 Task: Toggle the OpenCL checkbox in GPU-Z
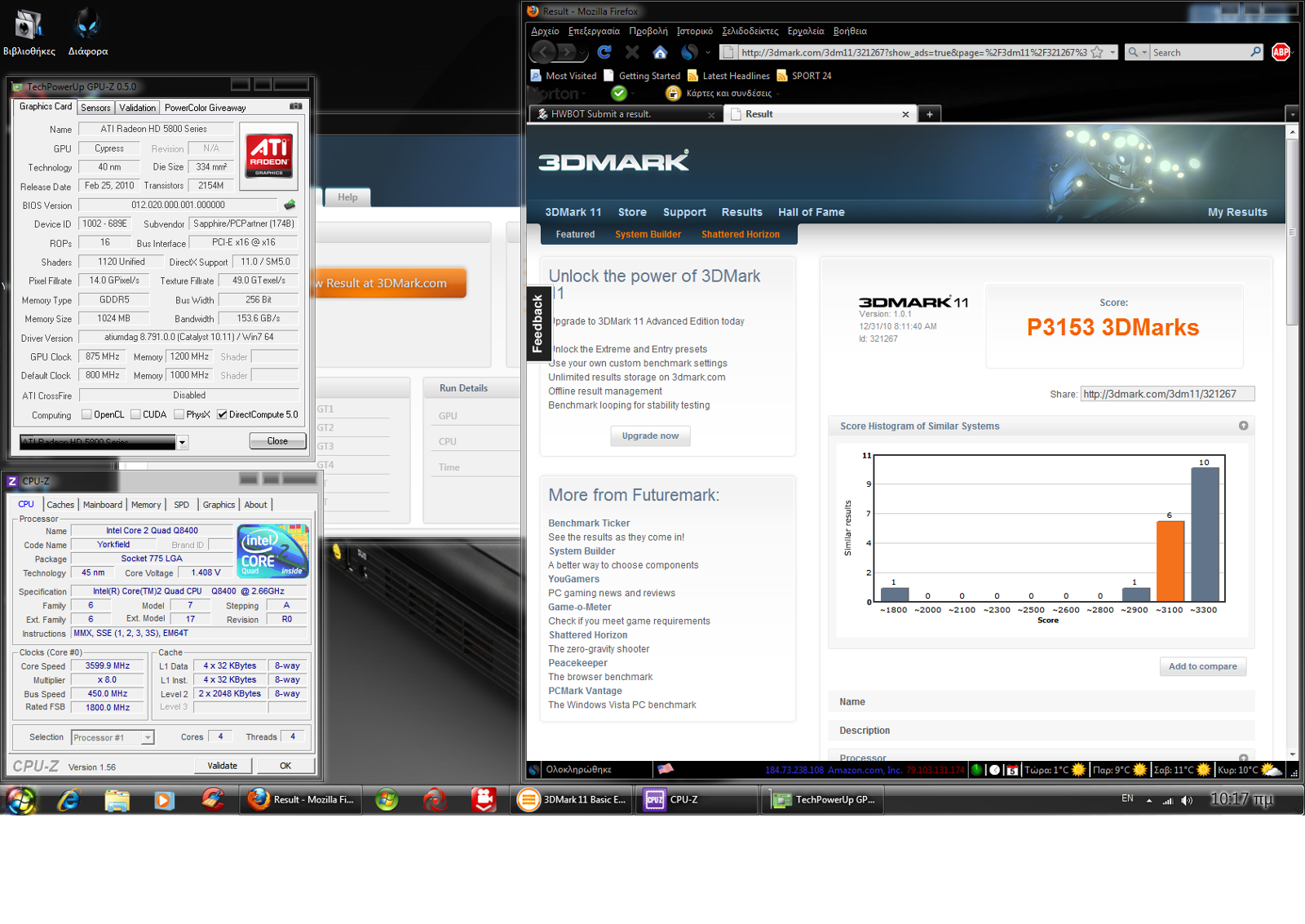[86, 414]
